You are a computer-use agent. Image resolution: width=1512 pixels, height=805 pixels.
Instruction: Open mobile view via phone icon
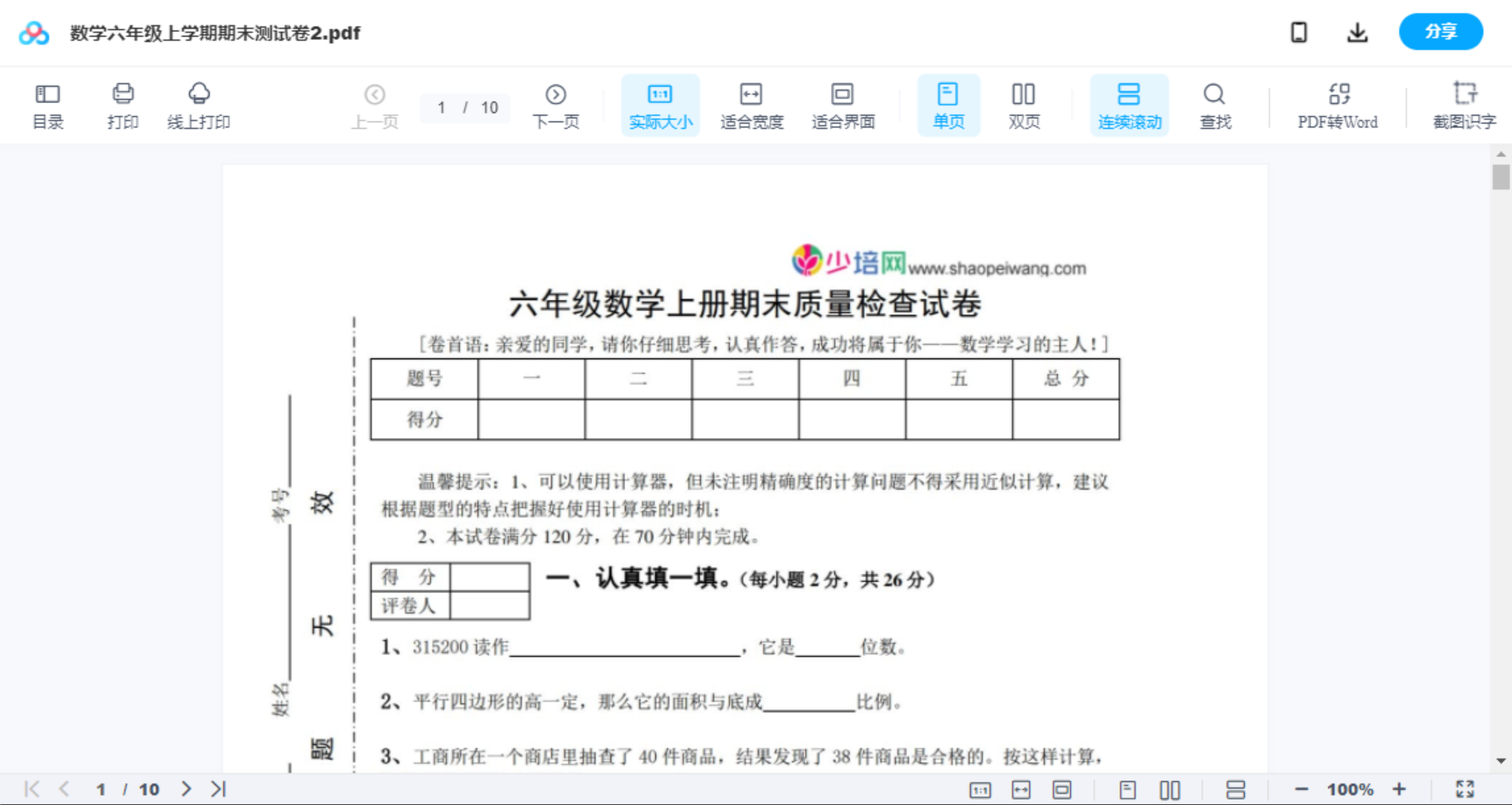click(x=1299, y=32)
